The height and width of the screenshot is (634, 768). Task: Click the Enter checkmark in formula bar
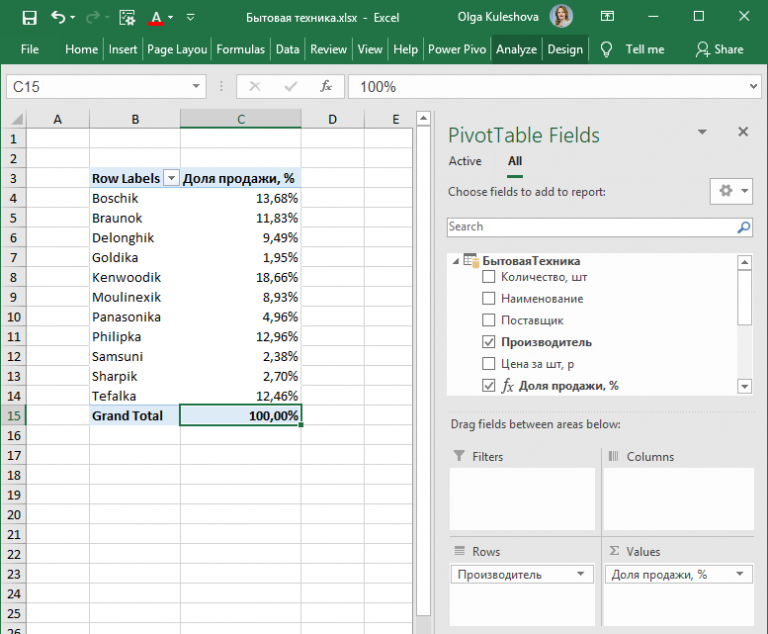point(290,87)
